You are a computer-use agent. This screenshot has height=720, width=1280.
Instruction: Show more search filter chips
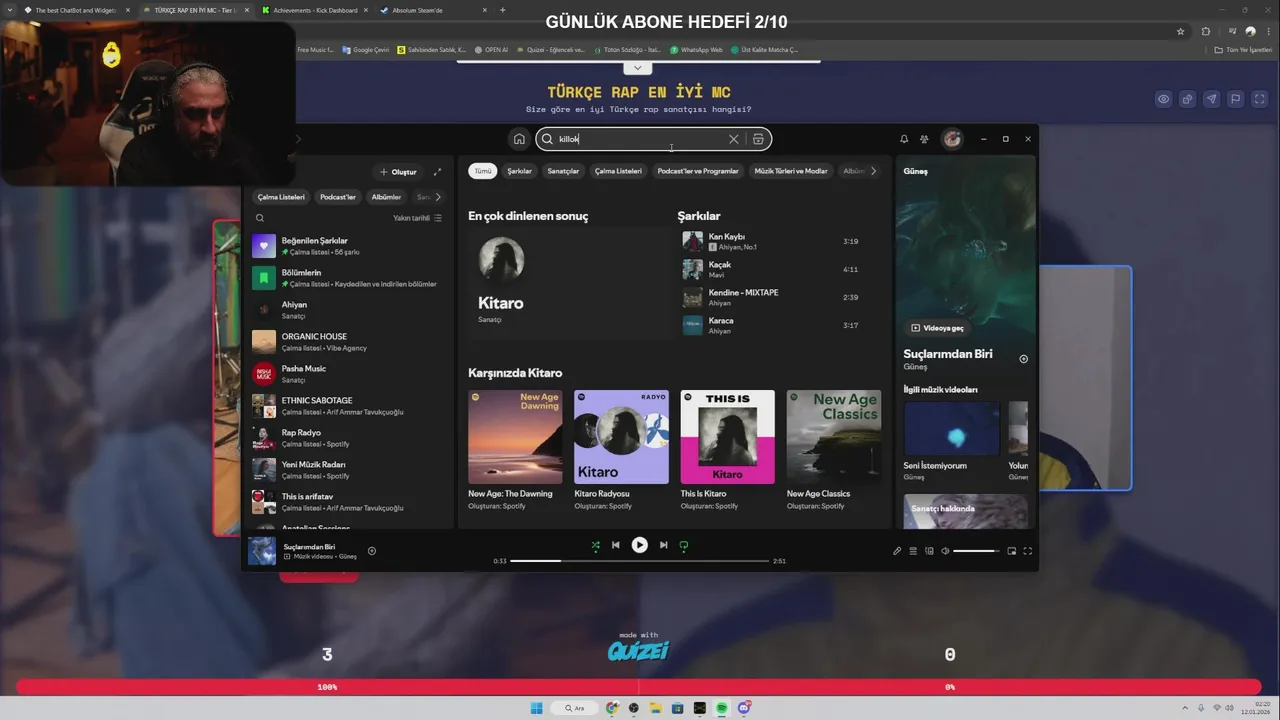(873, 171)
